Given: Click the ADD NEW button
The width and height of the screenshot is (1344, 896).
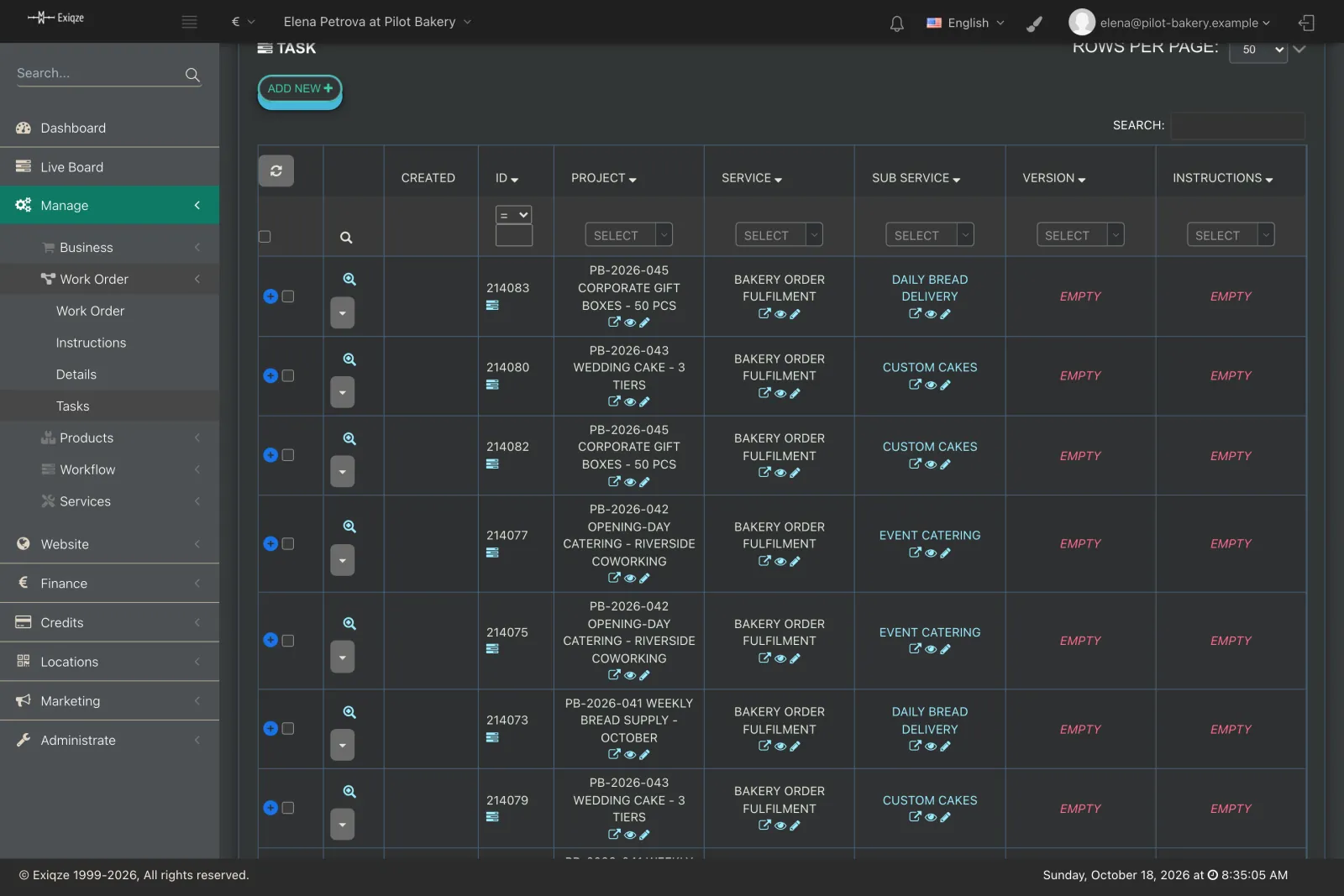Looking at the screenshot, I should [x=300, y=89].
